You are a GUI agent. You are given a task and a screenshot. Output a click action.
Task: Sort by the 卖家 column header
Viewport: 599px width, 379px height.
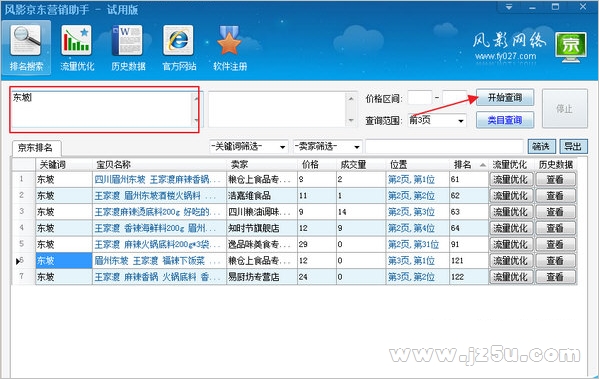(262, 165)
